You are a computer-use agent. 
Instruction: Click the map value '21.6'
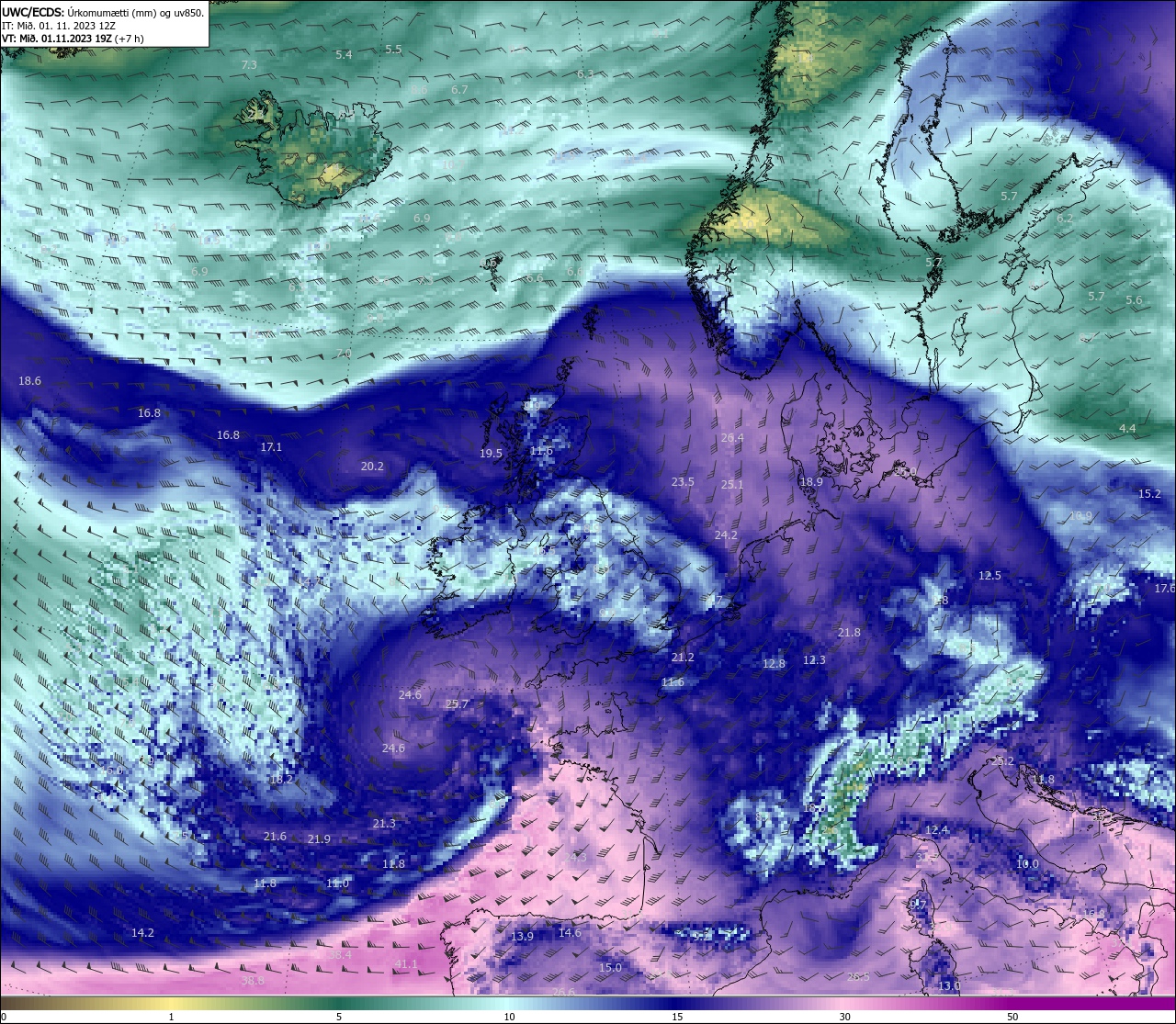pyautogui.click(x=275, y=837)
